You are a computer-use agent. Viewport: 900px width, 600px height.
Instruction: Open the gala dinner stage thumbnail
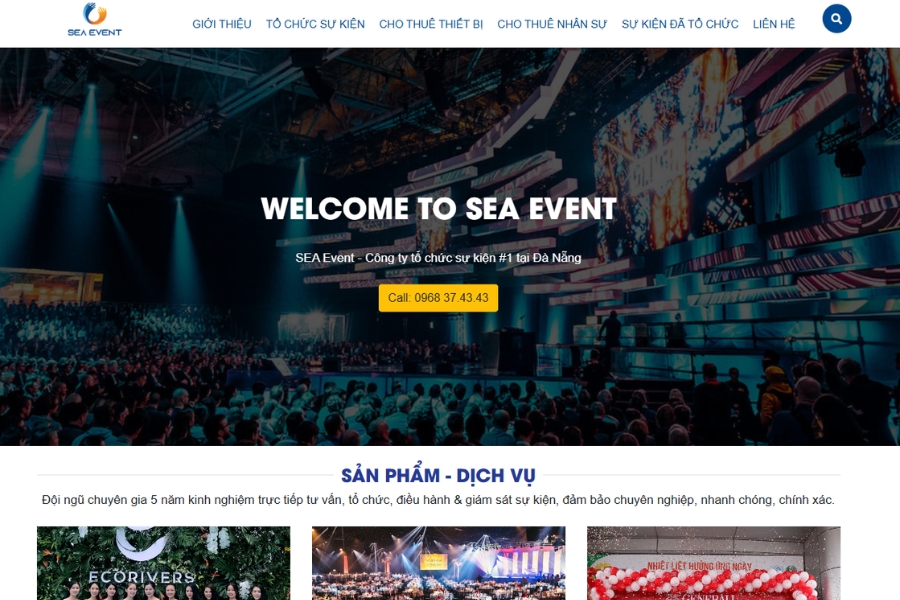[439, 563]
